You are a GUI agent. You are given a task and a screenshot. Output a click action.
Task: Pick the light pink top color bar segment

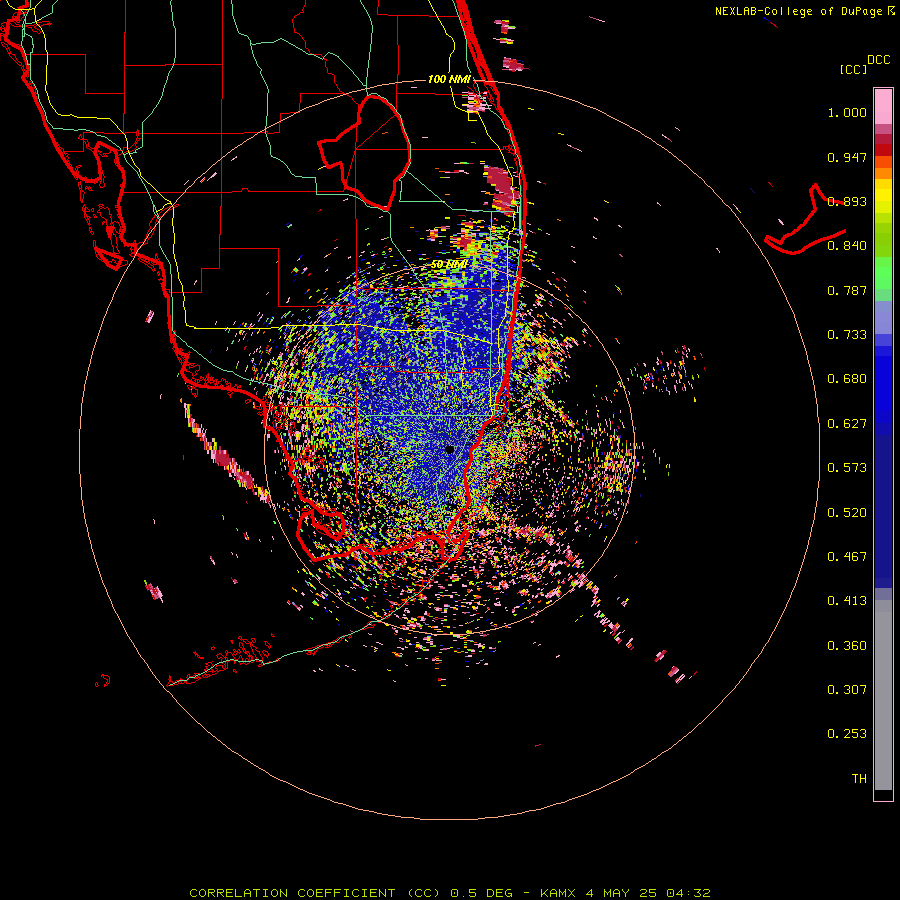tap(883, 106)
